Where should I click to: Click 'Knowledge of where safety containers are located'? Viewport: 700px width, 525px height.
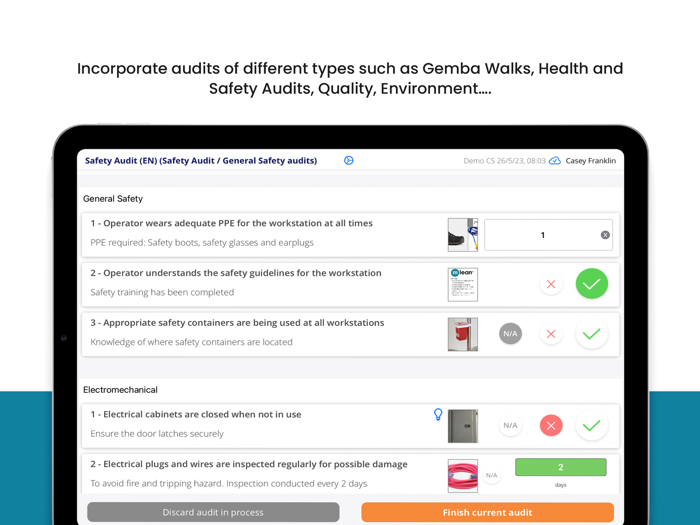coord(192,342)
